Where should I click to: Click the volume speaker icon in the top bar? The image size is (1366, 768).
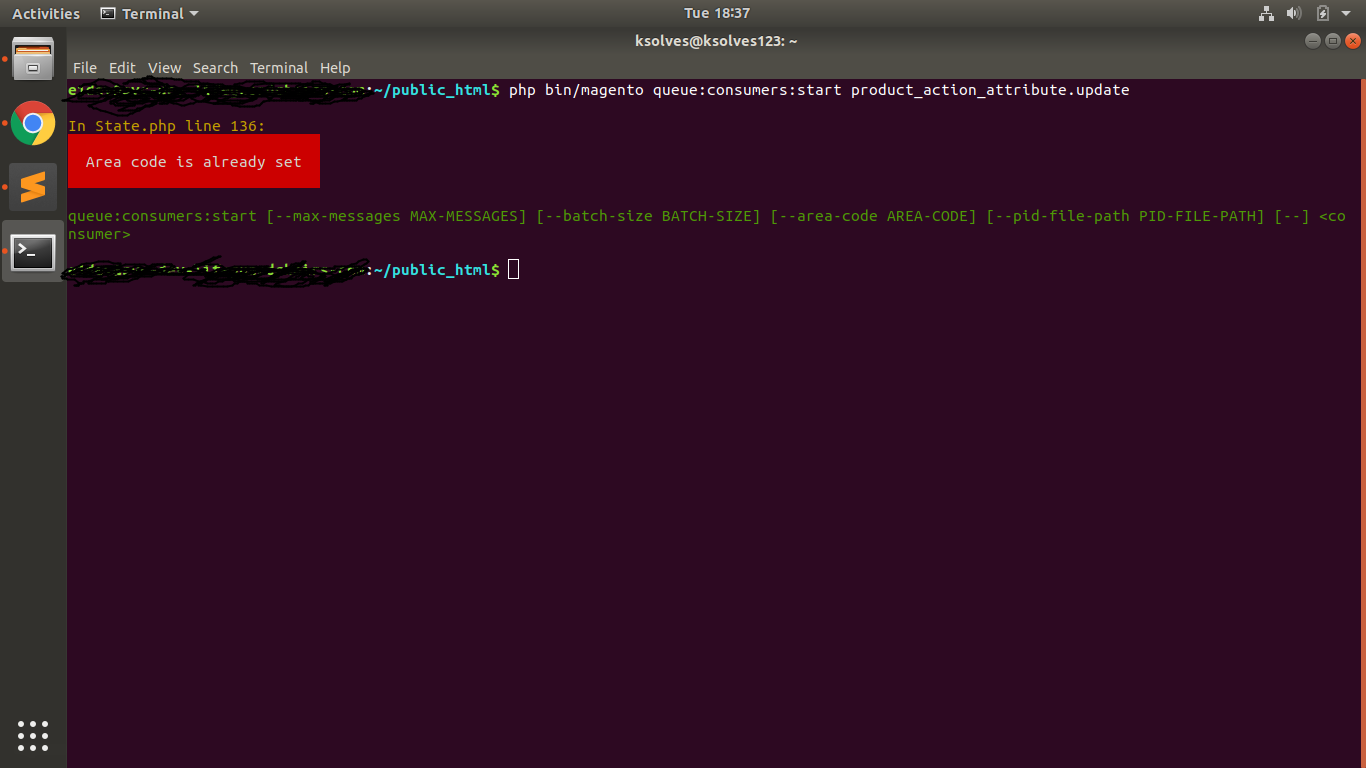(1293, 13)
